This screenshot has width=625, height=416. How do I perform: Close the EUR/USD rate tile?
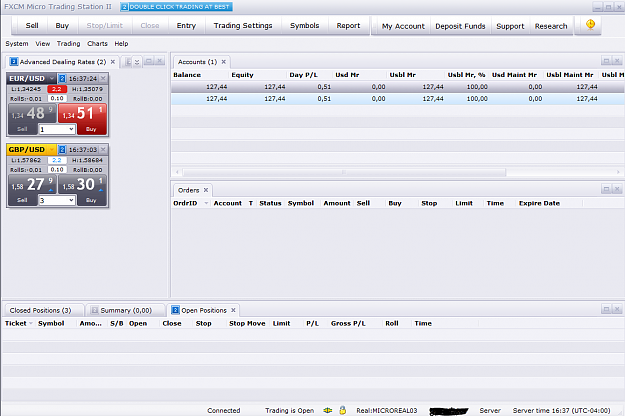point(103,78)
